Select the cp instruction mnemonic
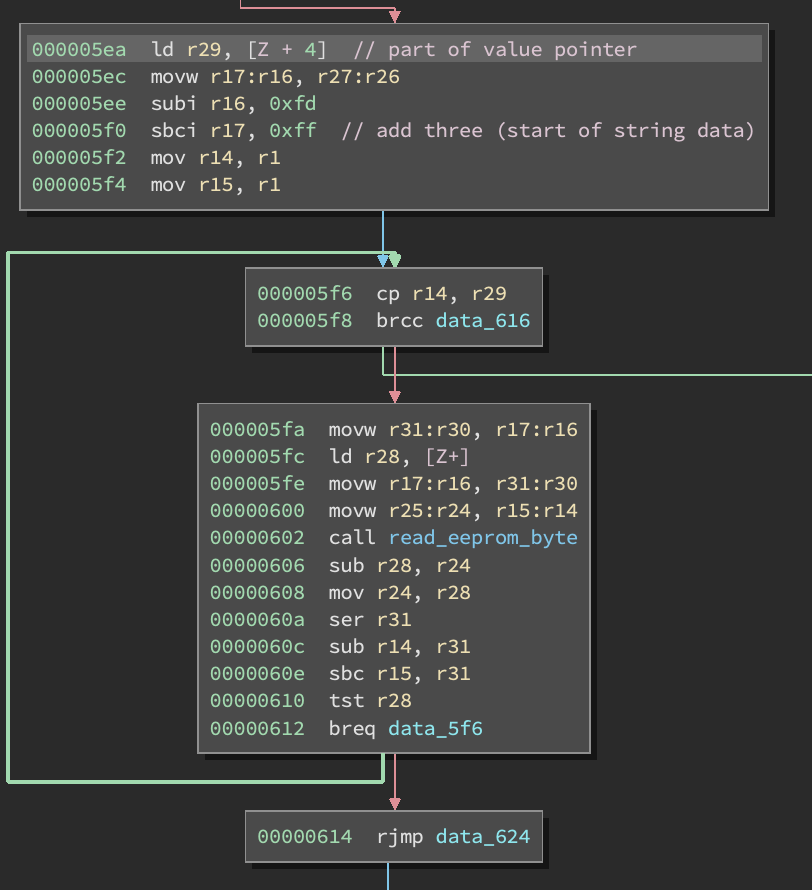 [388, 293]
